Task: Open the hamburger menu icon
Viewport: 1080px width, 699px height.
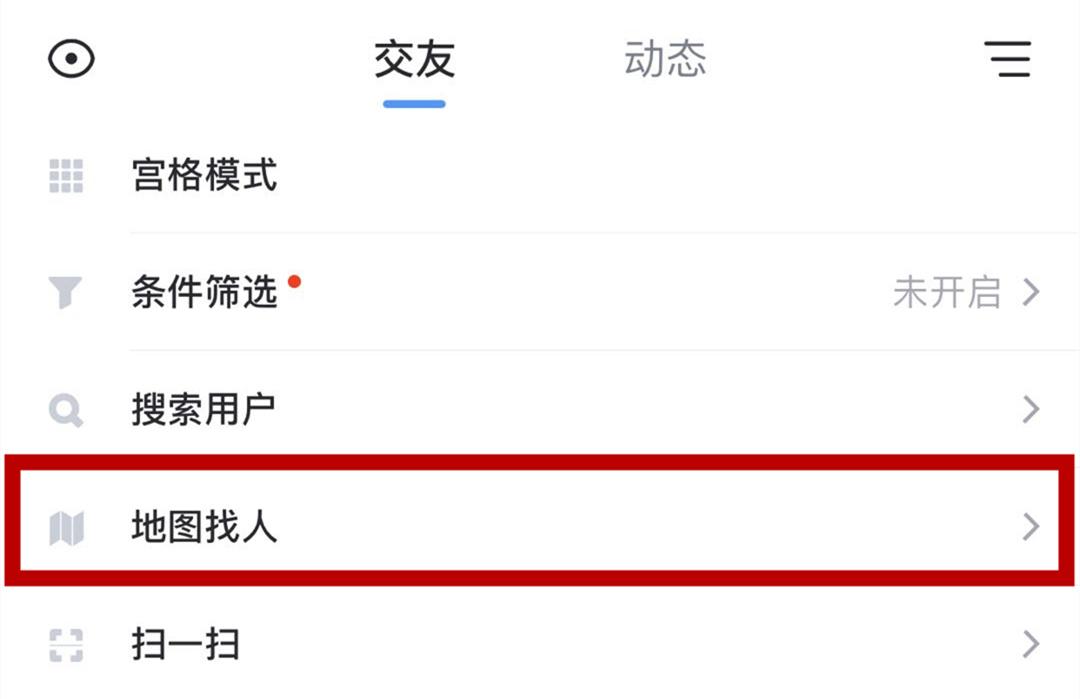Action: tap(1007, 59)
